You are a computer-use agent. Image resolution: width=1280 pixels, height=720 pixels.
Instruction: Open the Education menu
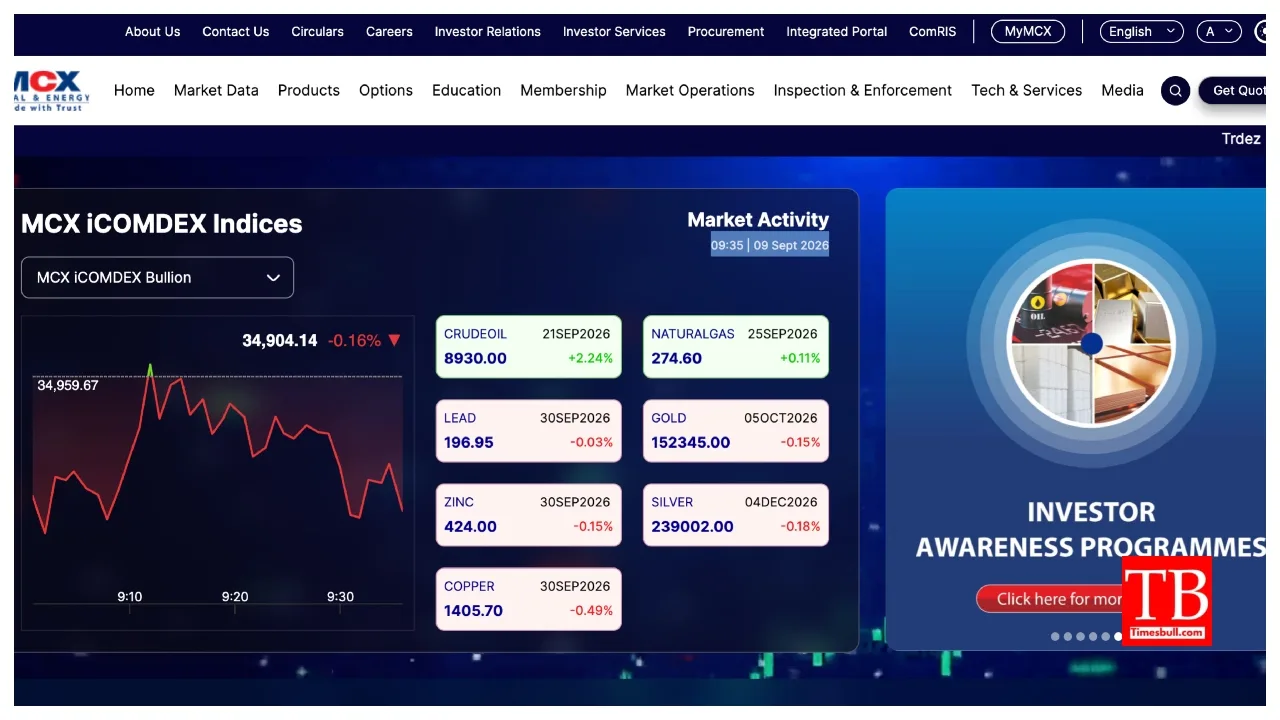coord(466,90)
